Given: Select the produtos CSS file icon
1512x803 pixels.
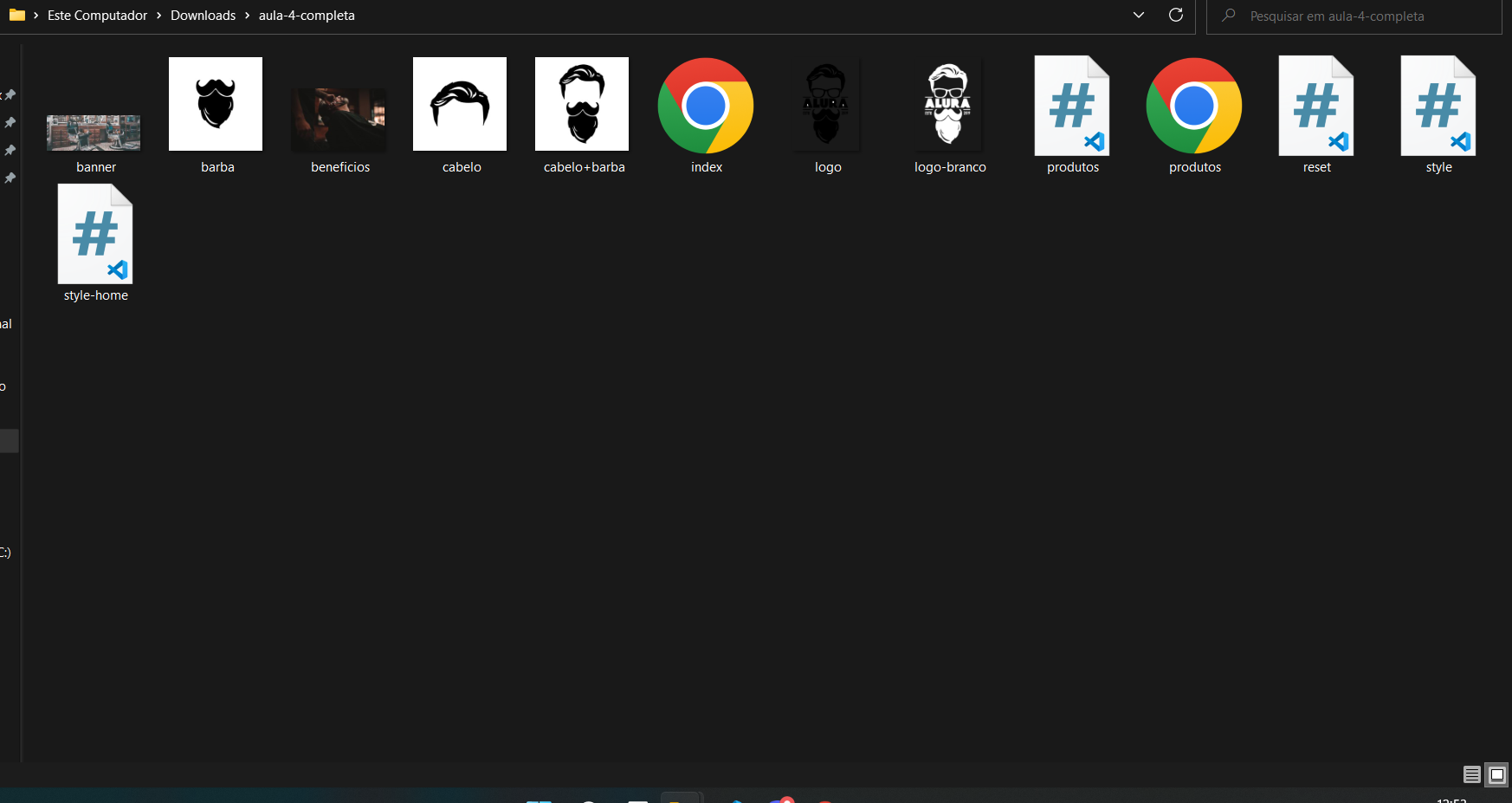Looking at the screenshot, I should coord(1072,106).
